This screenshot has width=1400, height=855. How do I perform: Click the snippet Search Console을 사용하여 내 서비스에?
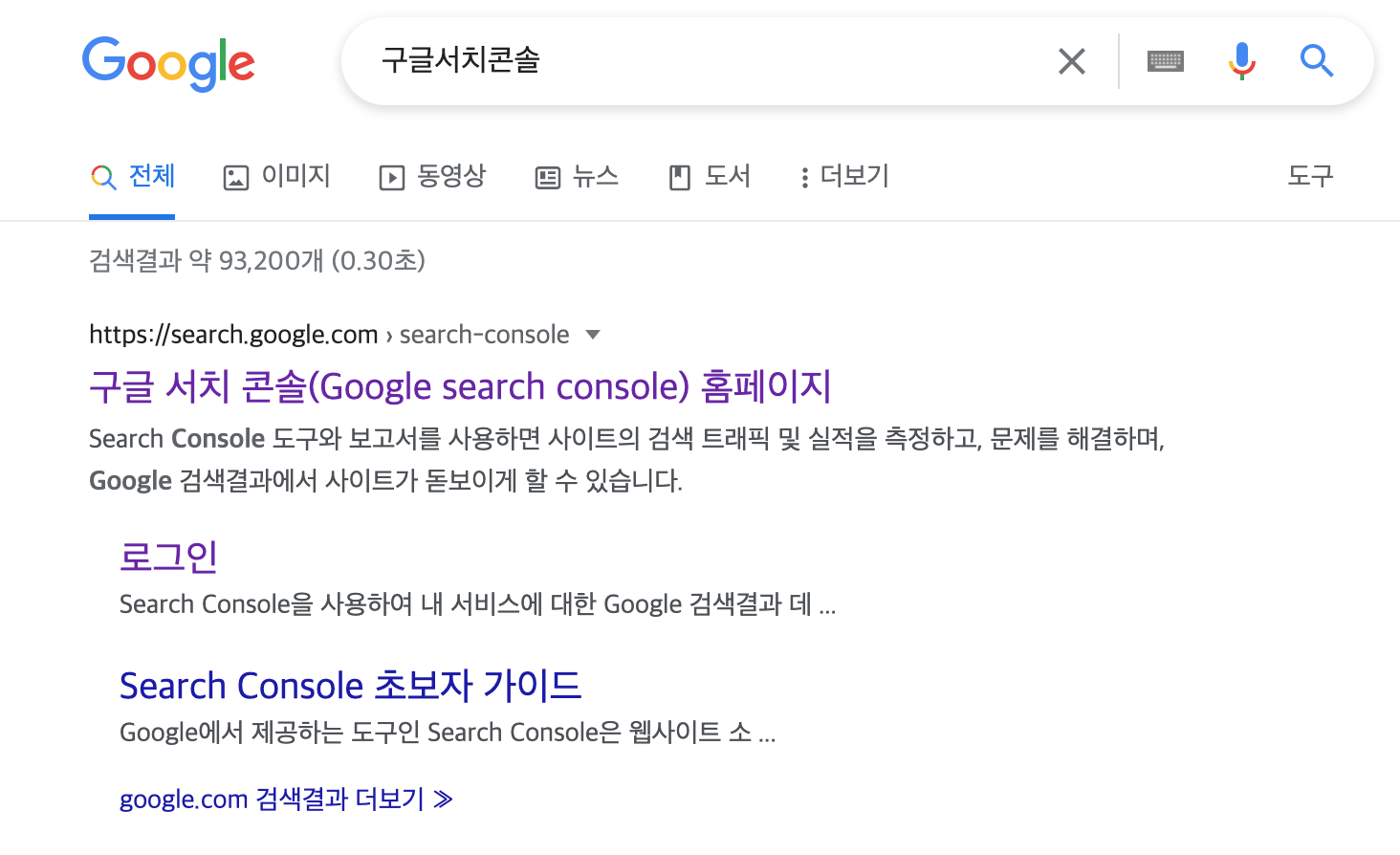477,604
